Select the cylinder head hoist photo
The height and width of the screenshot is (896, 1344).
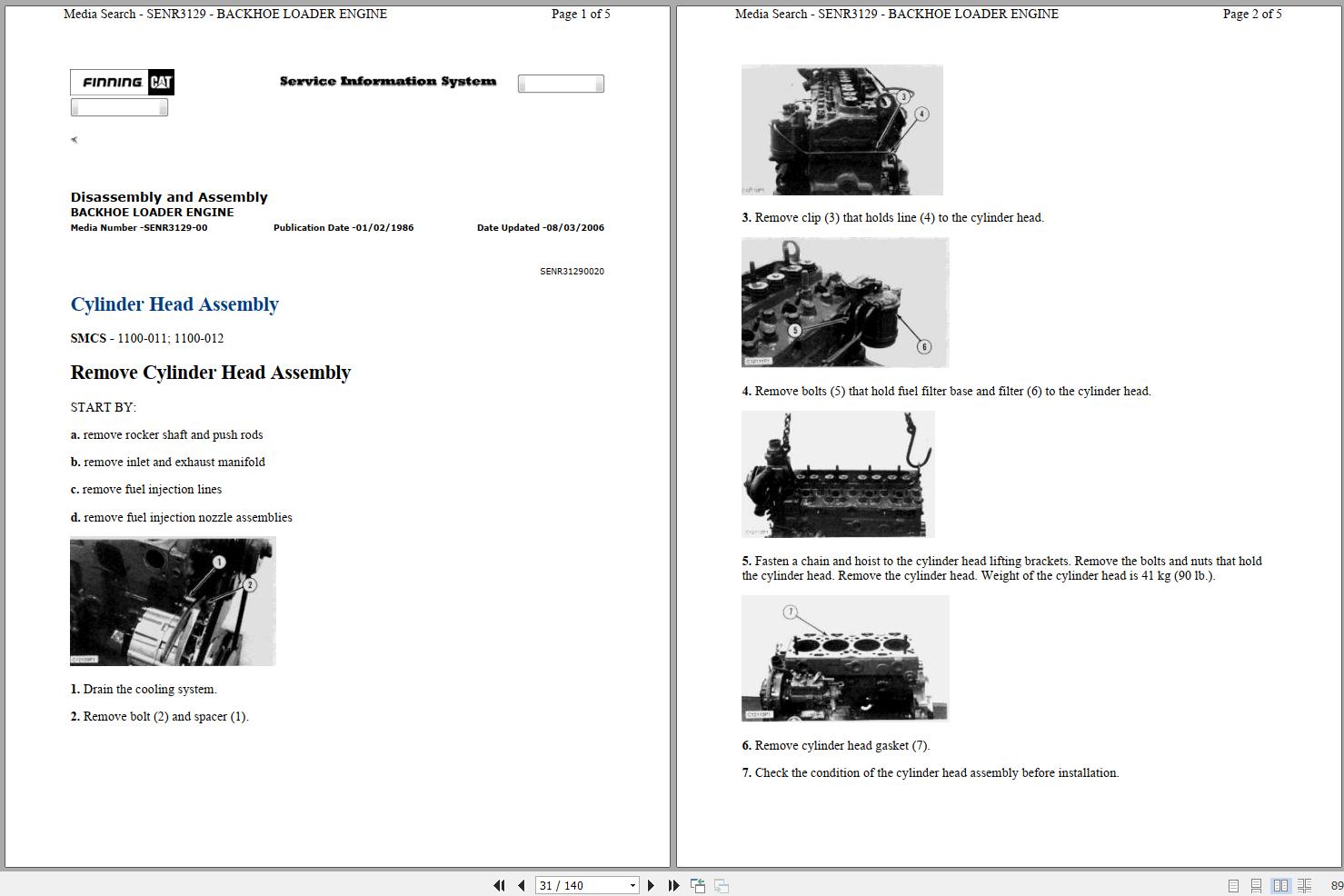coord(837,473)
